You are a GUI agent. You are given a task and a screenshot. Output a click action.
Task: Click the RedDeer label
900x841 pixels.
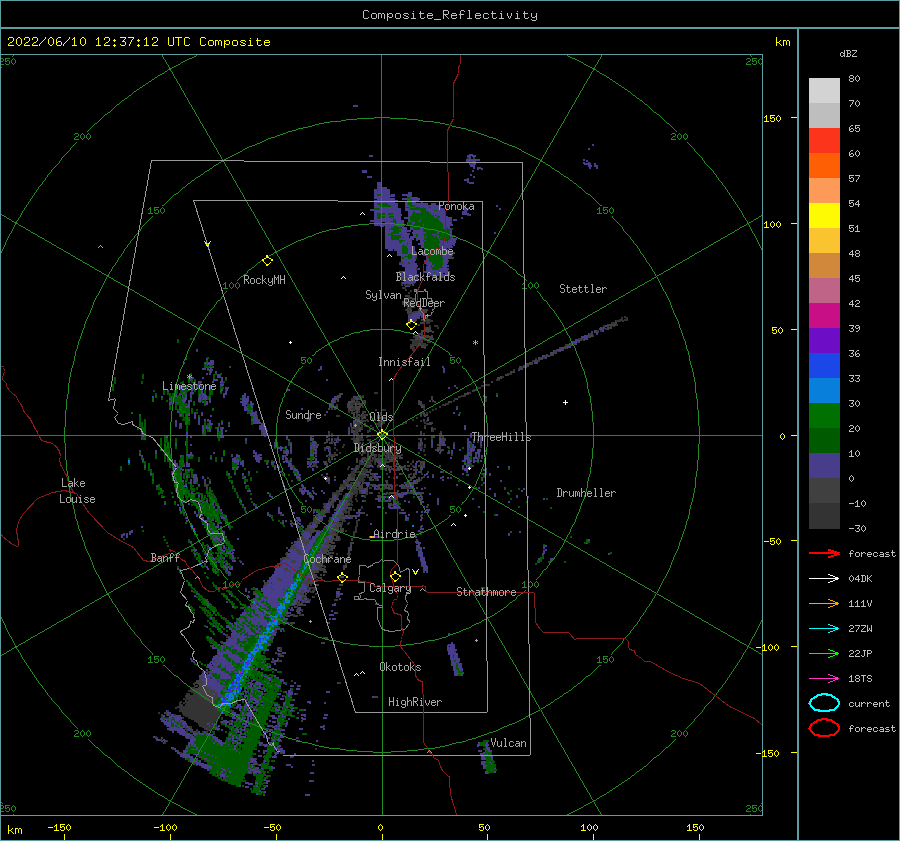(424, 303)
